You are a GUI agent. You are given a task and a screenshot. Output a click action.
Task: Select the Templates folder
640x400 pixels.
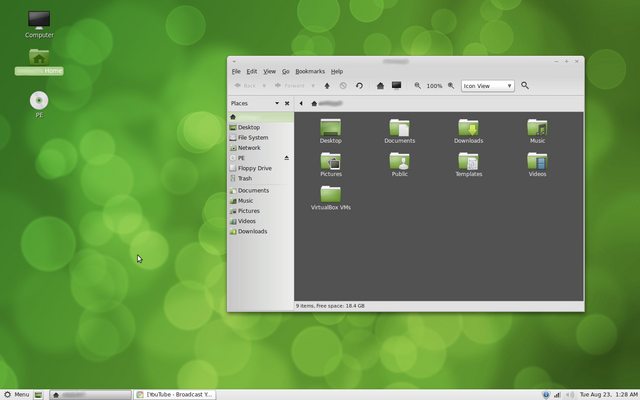(469, 164)
